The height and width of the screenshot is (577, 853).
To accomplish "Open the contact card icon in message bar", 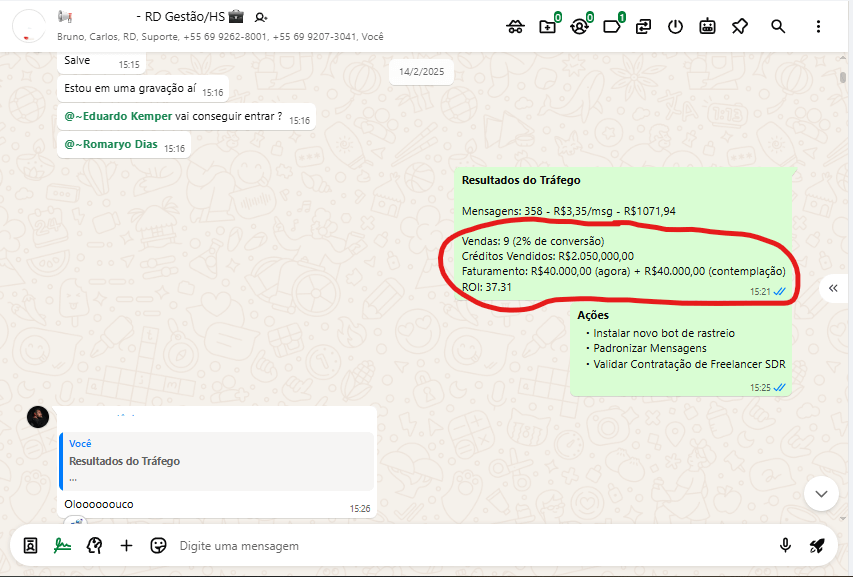I will pyautogui.click(x=31, y=545).
